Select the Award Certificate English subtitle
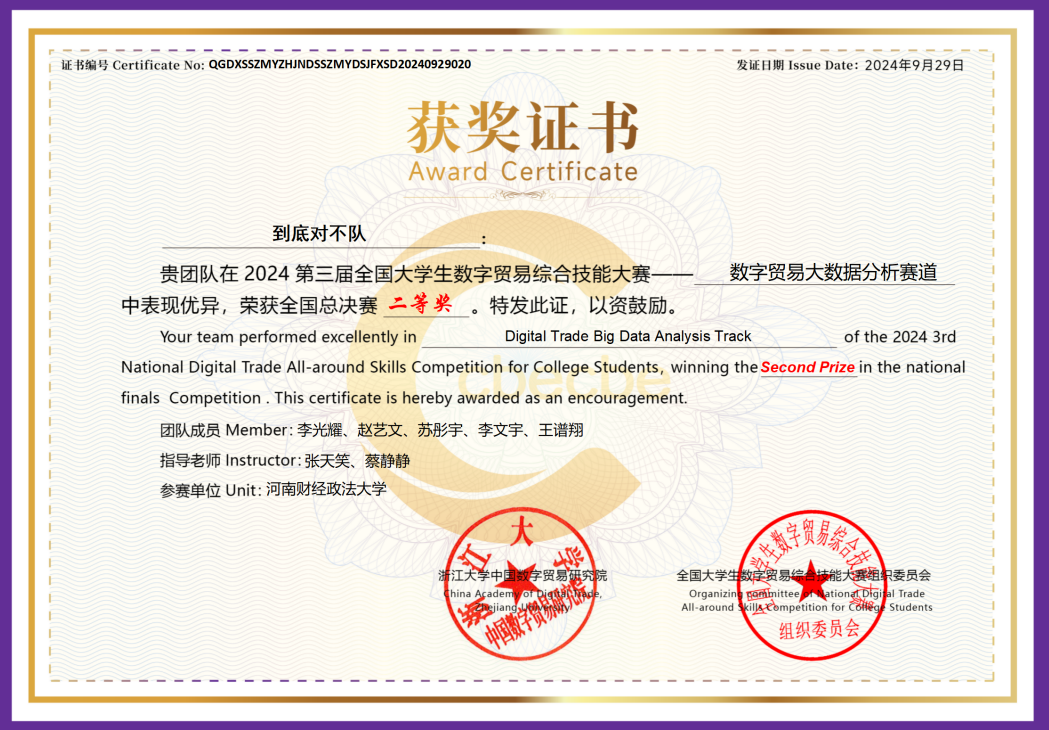Image resolution: width=1049 pixels, height=730 pixels. point(522,172)
